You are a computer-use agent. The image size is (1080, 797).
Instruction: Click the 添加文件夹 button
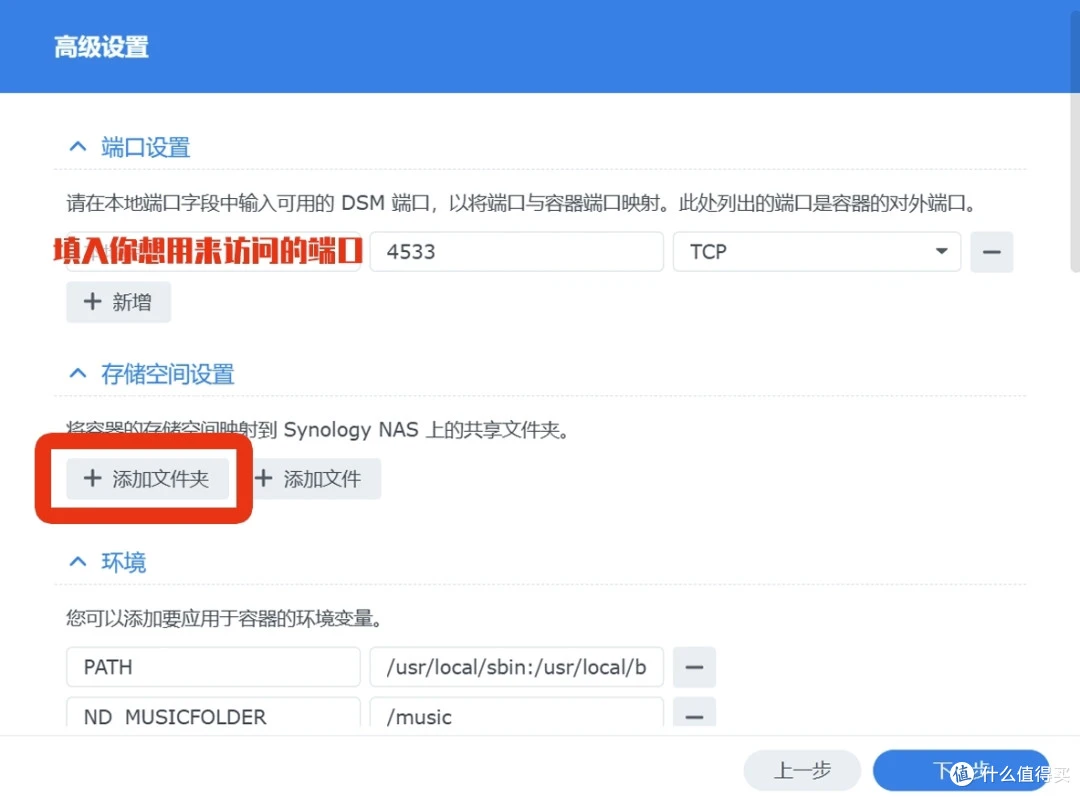pyautogui.click(x=147, y=479)
